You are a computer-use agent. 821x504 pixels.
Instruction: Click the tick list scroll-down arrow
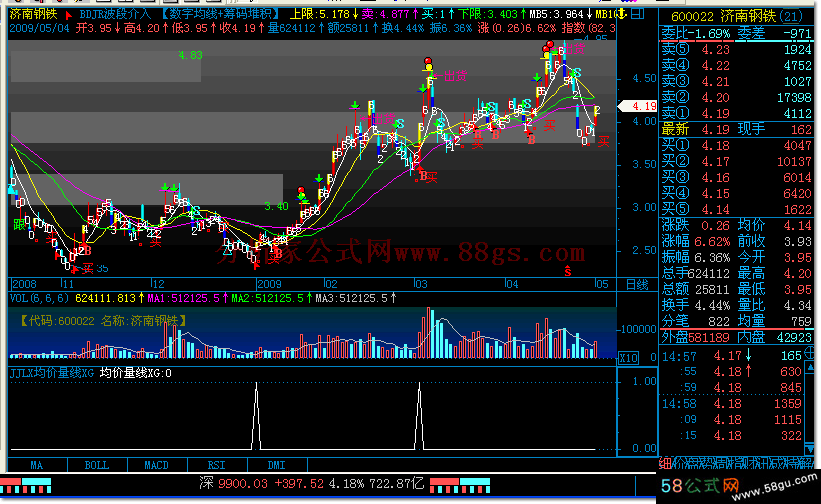(809, 449)
